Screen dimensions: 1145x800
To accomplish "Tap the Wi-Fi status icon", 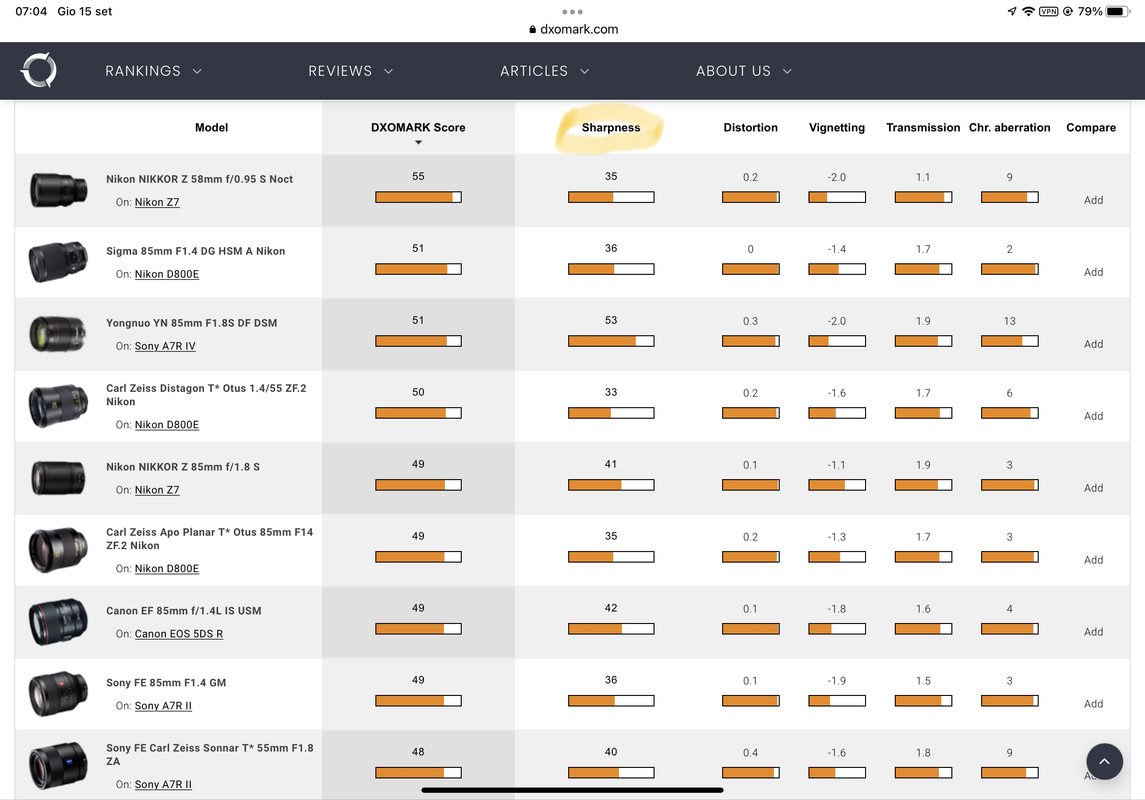I will coord(1028,12).
